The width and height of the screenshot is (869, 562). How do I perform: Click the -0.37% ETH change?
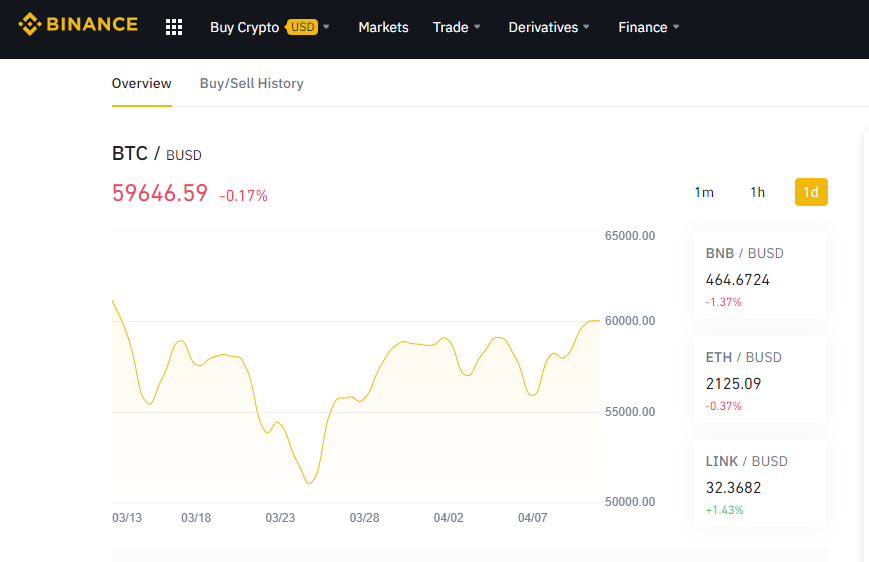click(723, 406)
